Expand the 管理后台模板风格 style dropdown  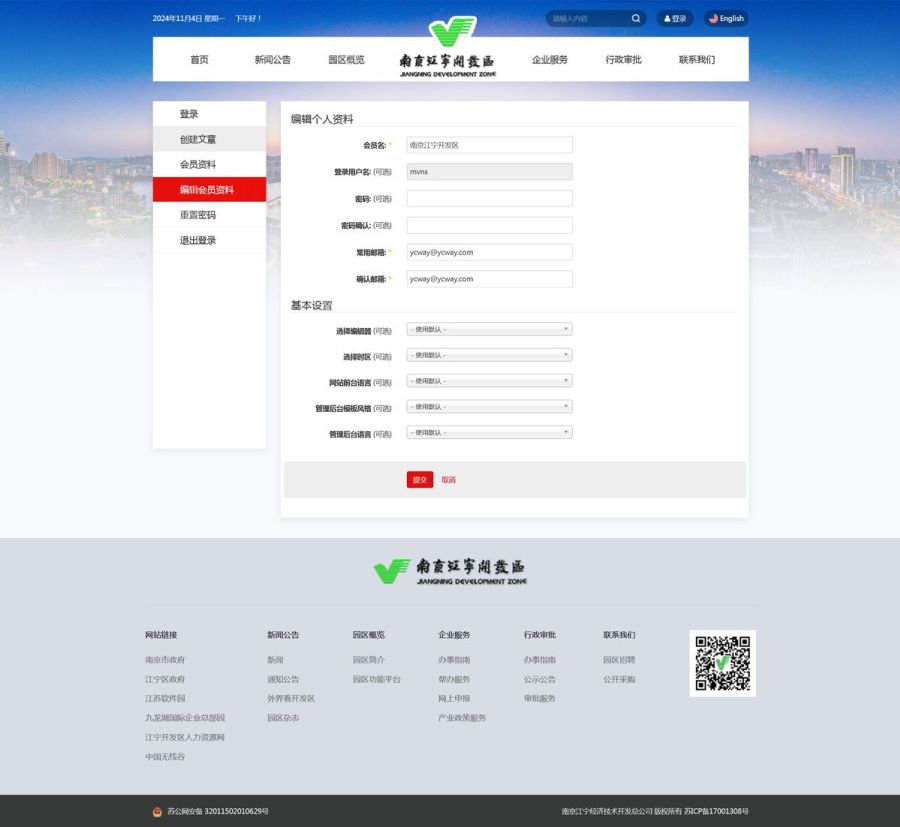pos(489,406)
